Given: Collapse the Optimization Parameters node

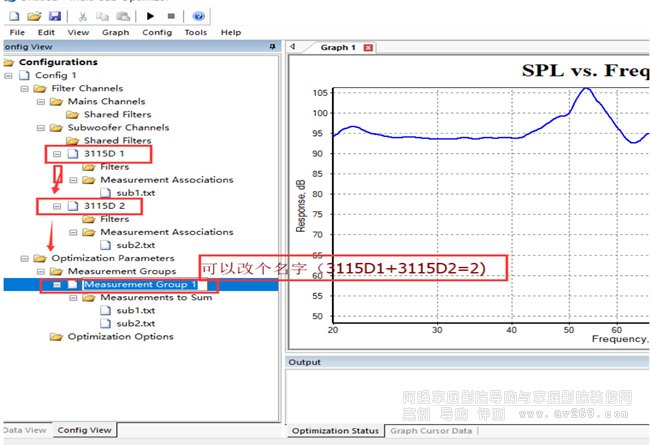Looking at the screenshot, I should point(25,258).
